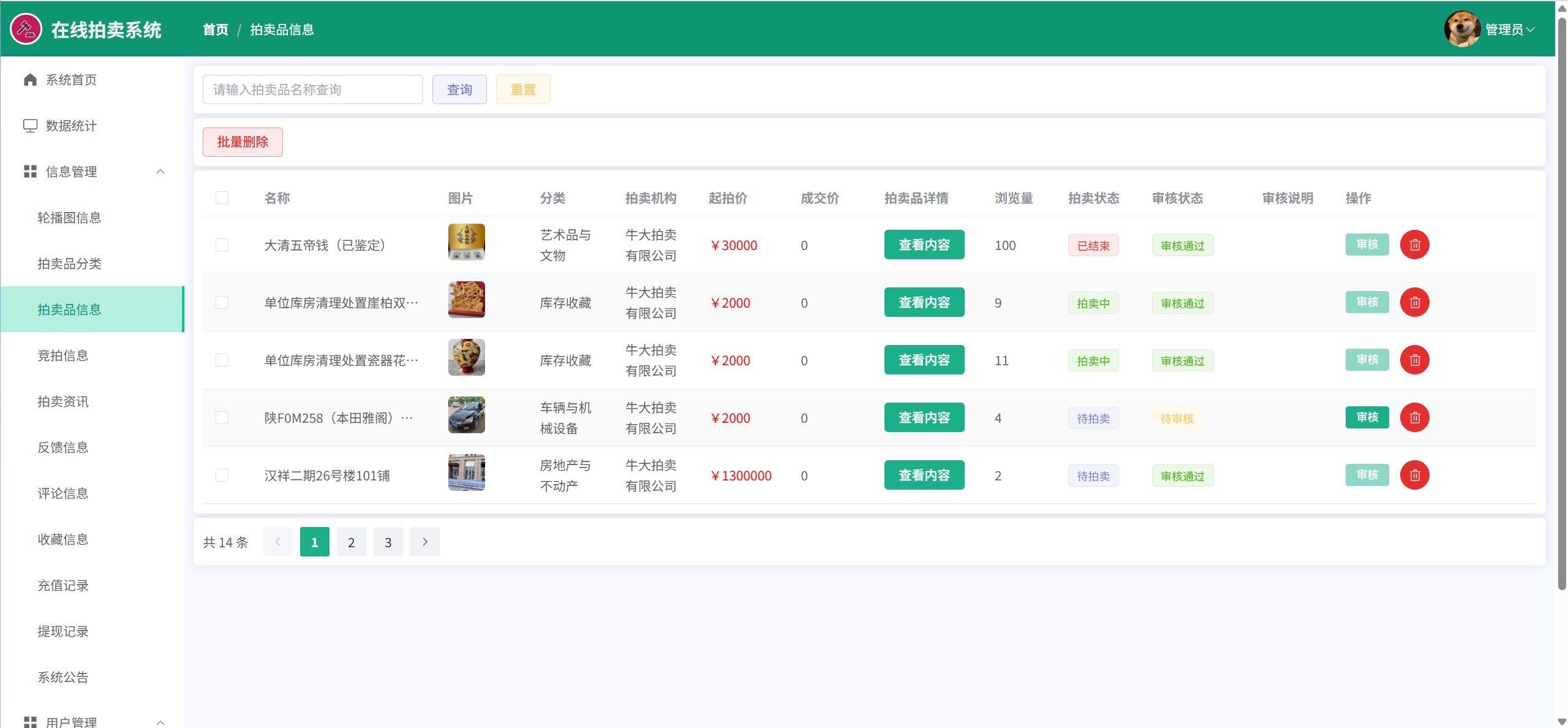Click the auction item name search field
1568x728 pixels.
[312, 89]
